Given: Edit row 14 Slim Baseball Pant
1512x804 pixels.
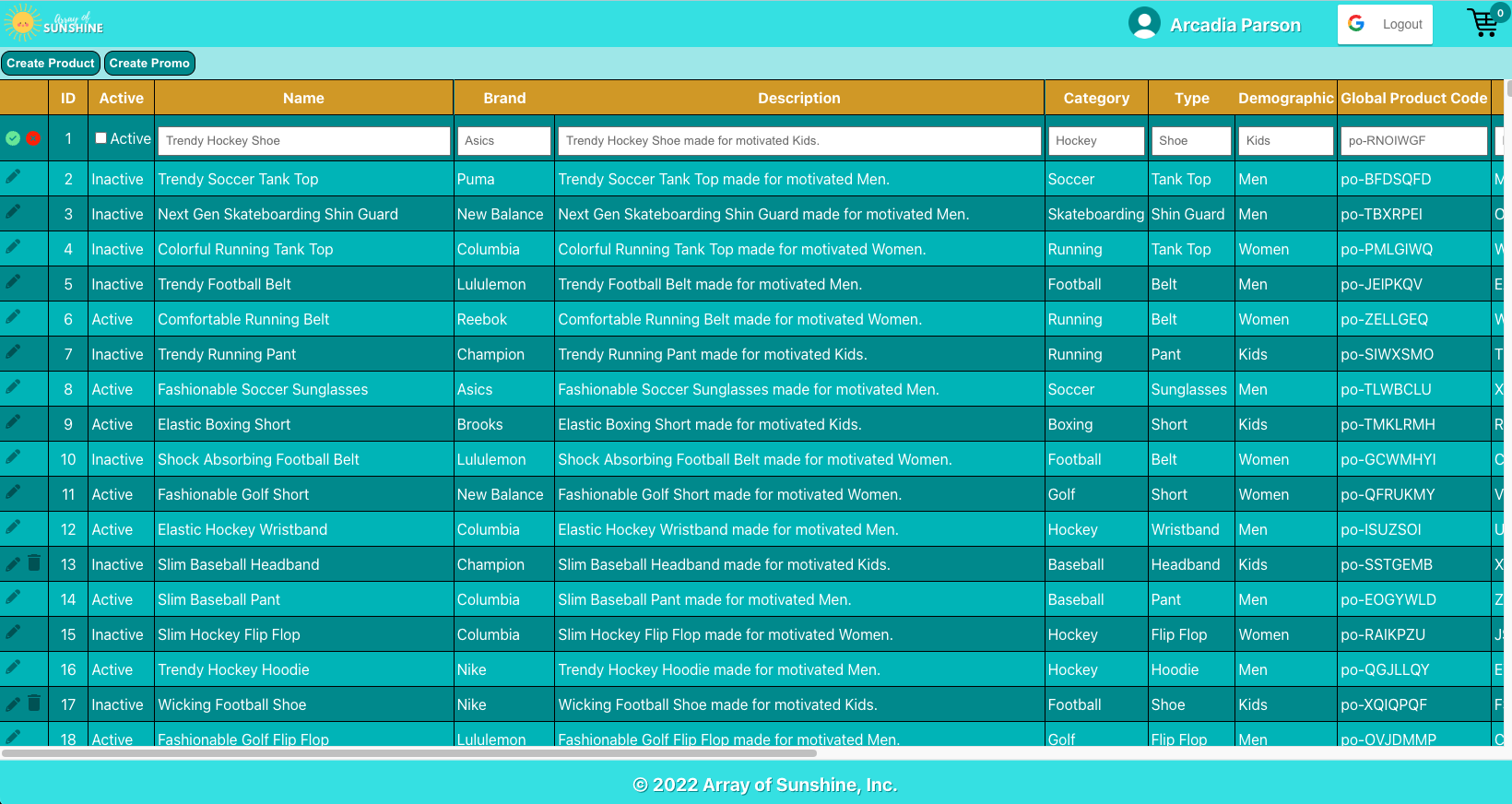Looking at the screenshot, I should [13, 597].
